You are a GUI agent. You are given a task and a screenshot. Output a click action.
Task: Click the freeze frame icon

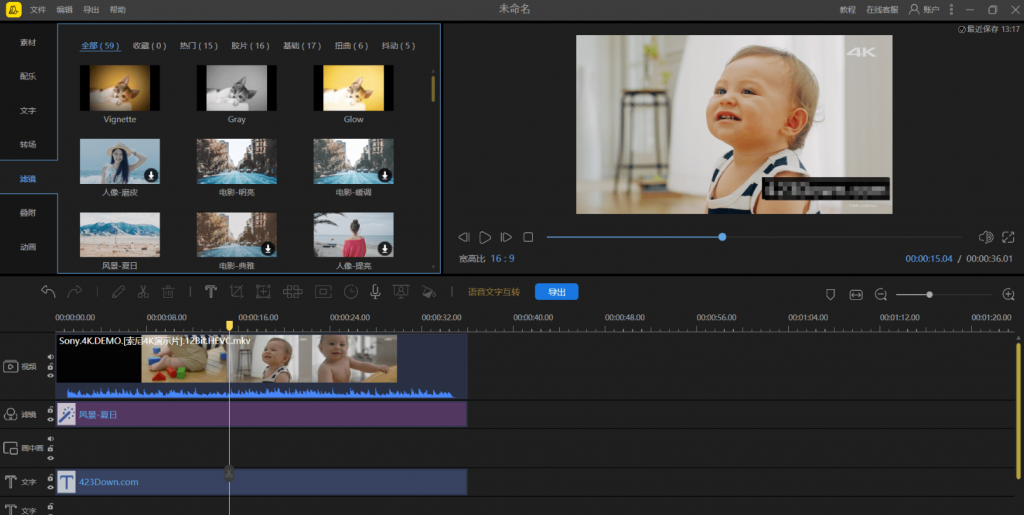(323, 292)
